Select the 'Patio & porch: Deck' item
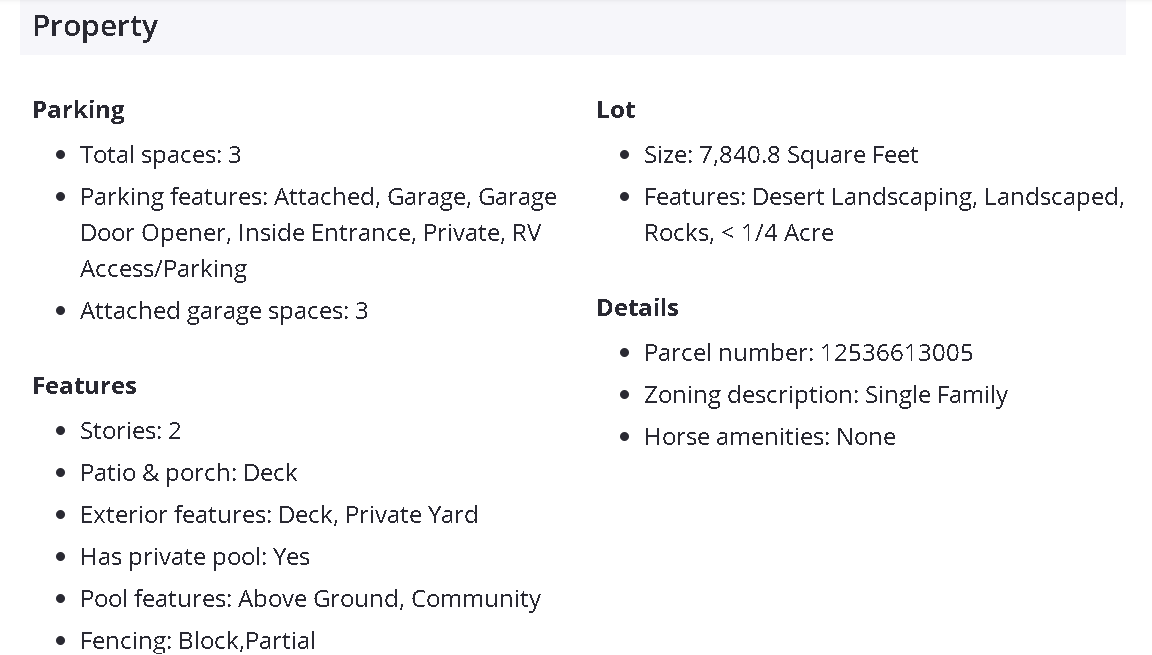 188,473
